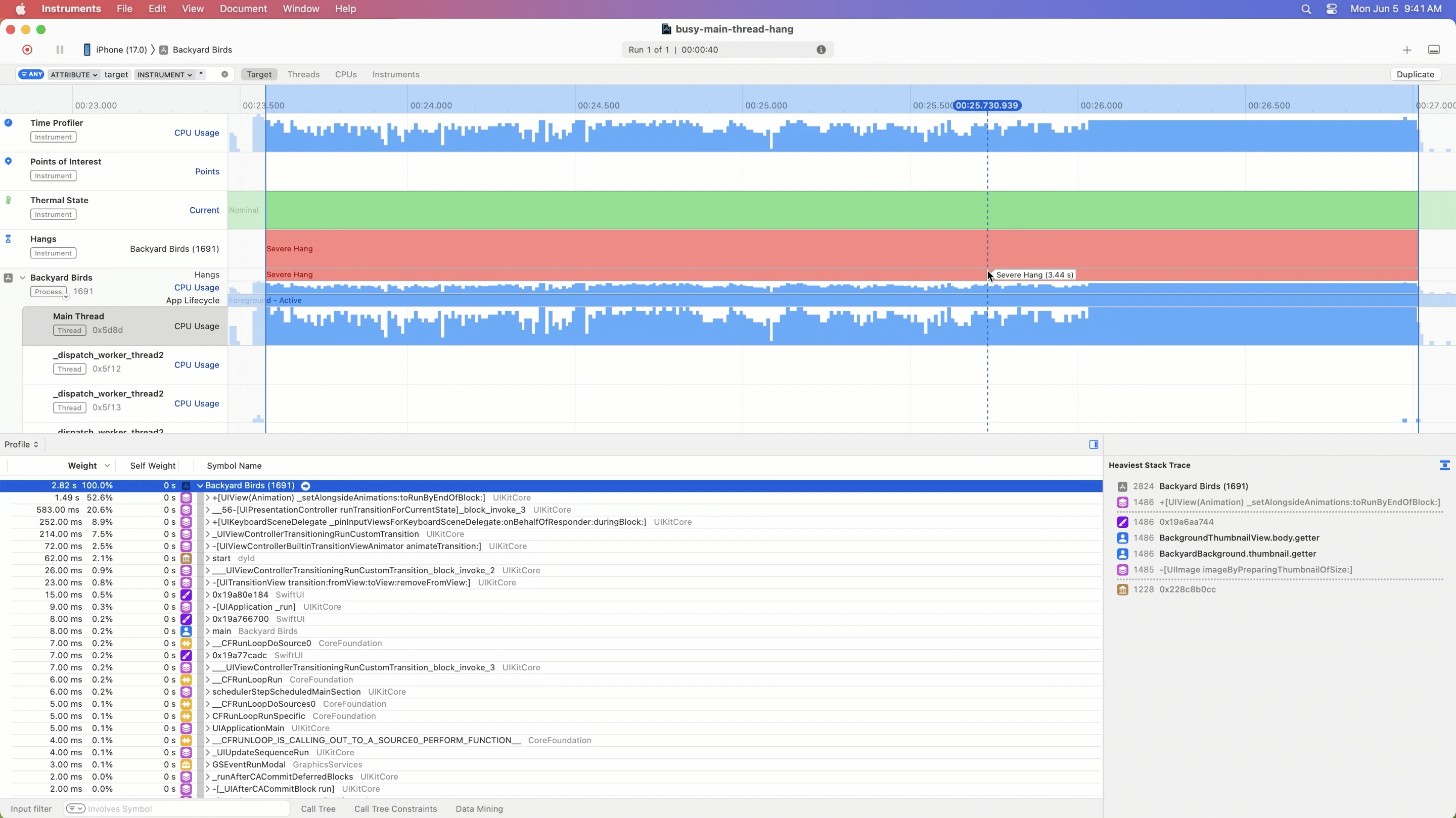Open Call Tree Constraints options
Image resolution: width=1456 pixels, height=818 pixels.
pos(395,809)
